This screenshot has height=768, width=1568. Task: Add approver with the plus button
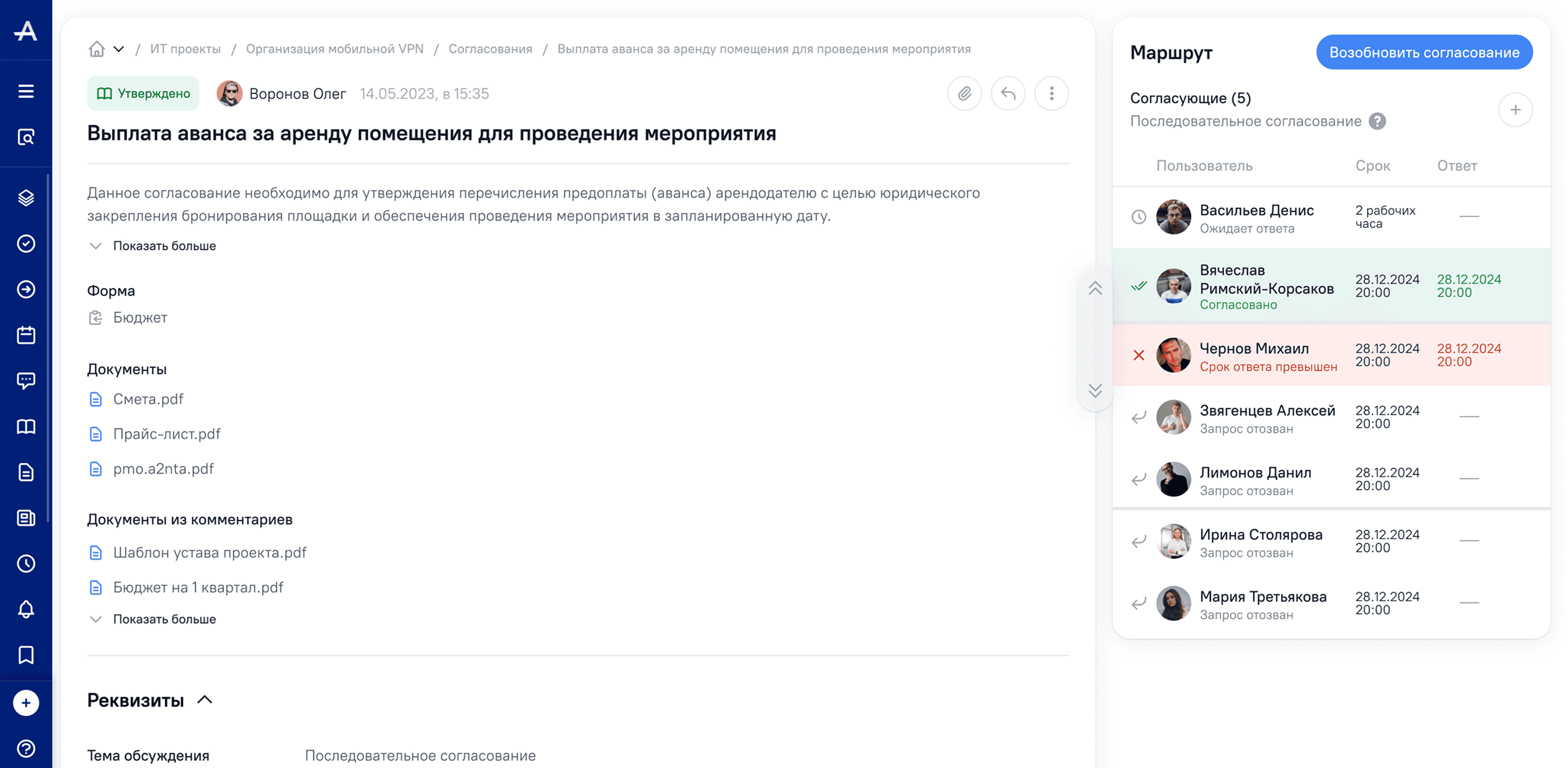pyautogui.click(x=1515, y=110)
